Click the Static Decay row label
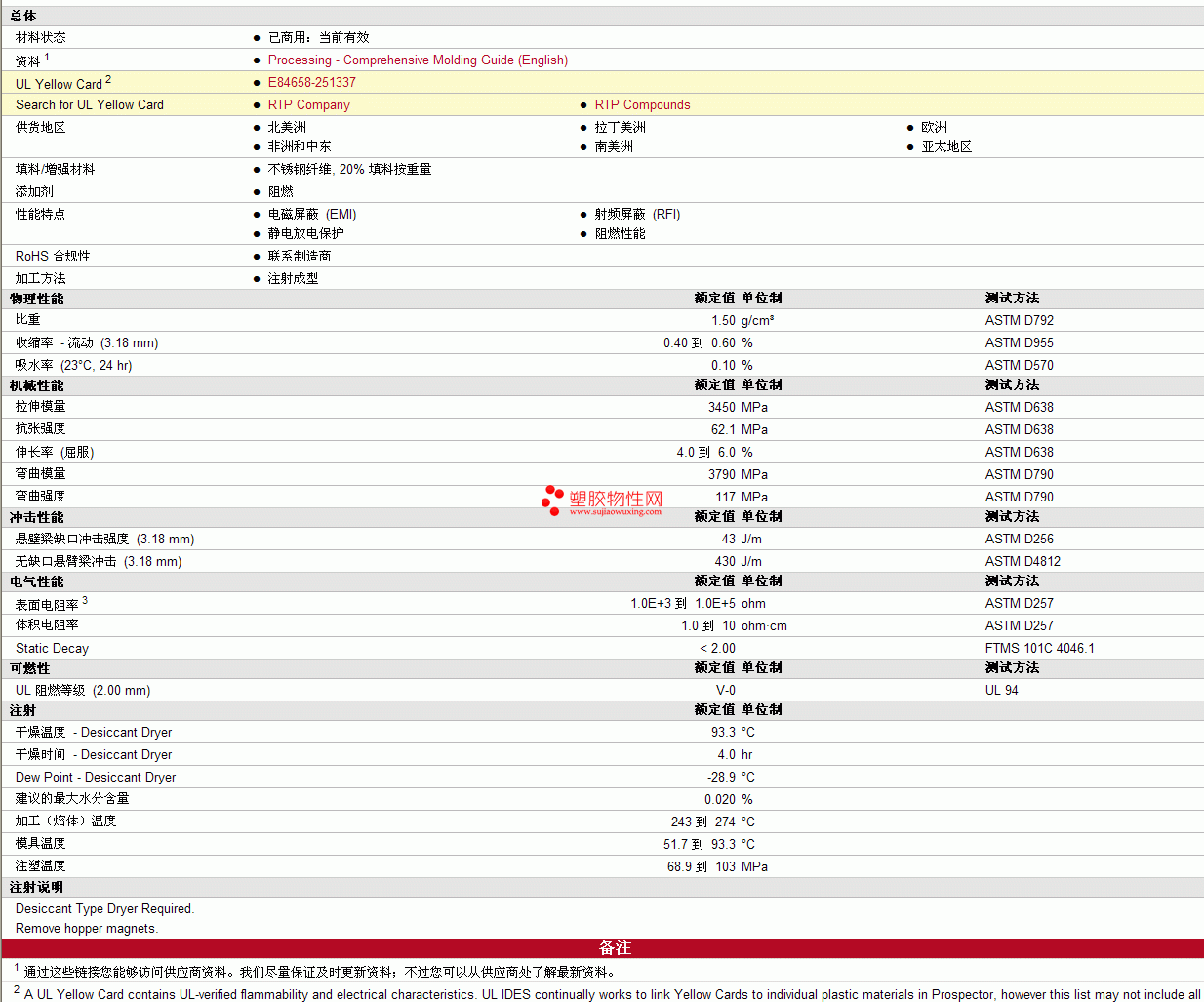 pyautogui.click(x=52, y=648)
